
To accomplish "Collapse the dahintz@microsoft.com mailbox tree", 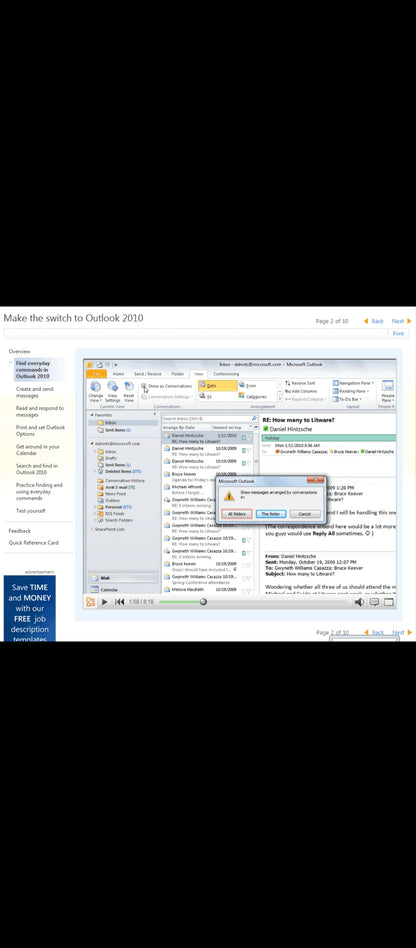I will [92, 444].
